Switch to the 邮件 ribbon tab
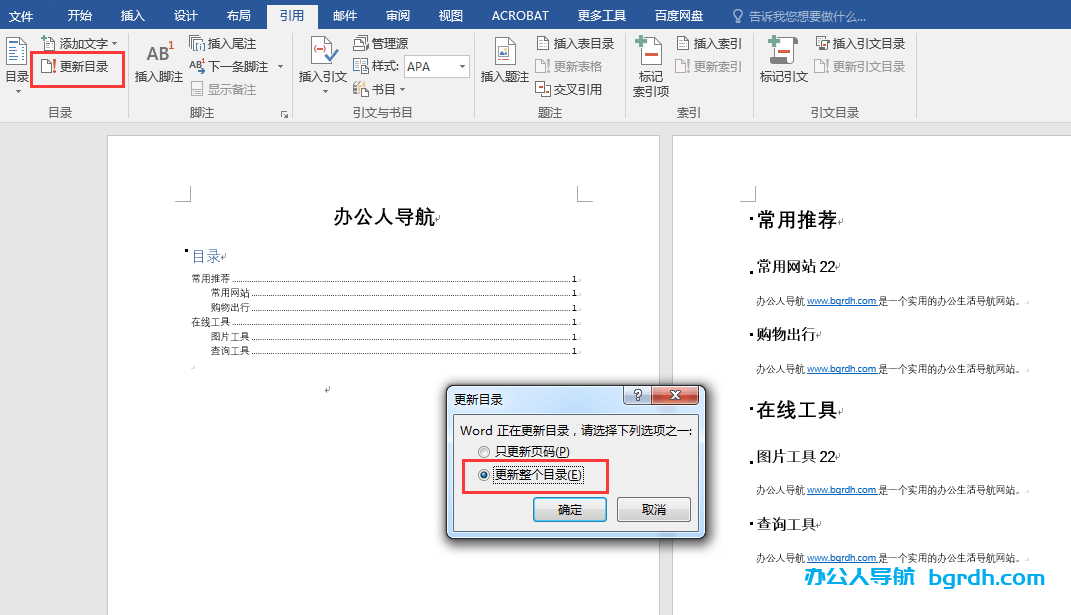This screenshot has height=615, width=1071. pos(344,15)
